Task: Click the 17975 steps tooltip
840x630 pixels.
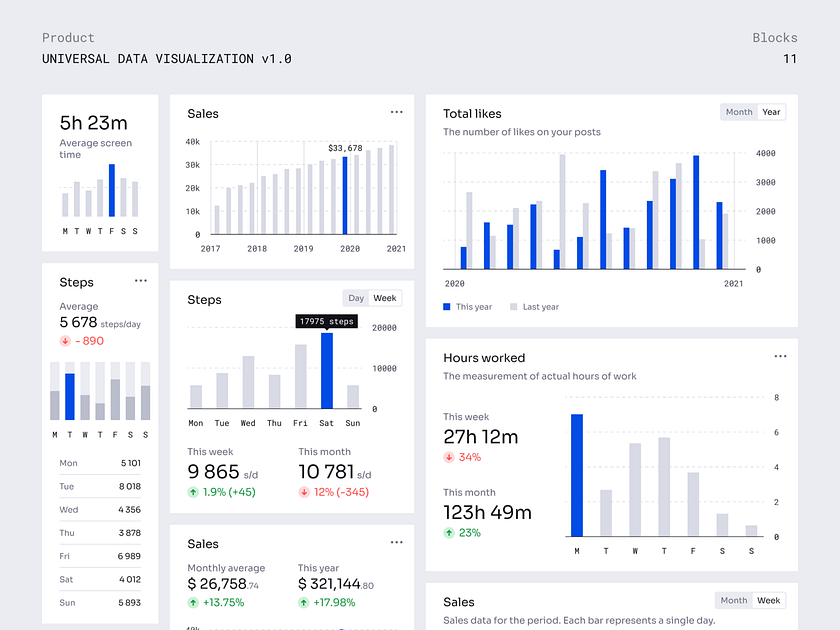Action: pyautogui.click(x=327, y=321)
